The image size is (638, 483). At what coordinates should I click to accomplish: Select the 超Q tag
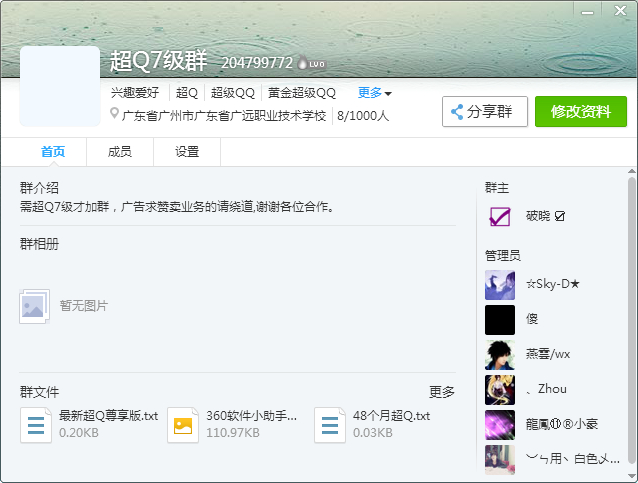[187, 93]
